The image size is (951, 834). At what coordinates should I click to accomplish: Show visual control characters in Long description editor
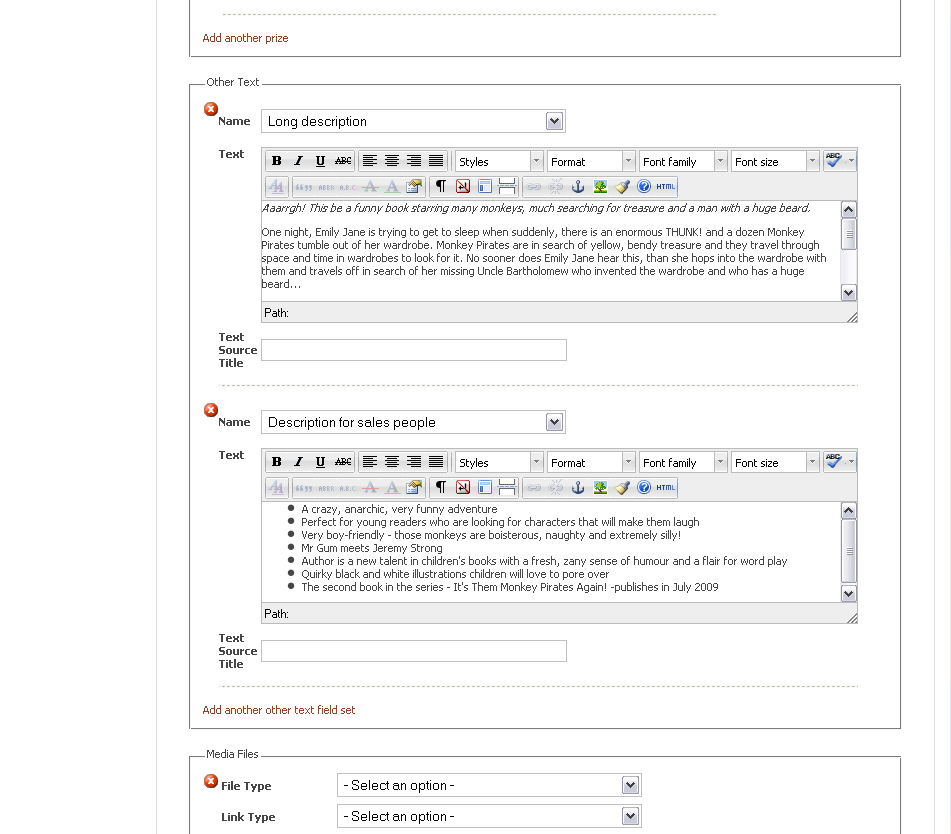441,186
